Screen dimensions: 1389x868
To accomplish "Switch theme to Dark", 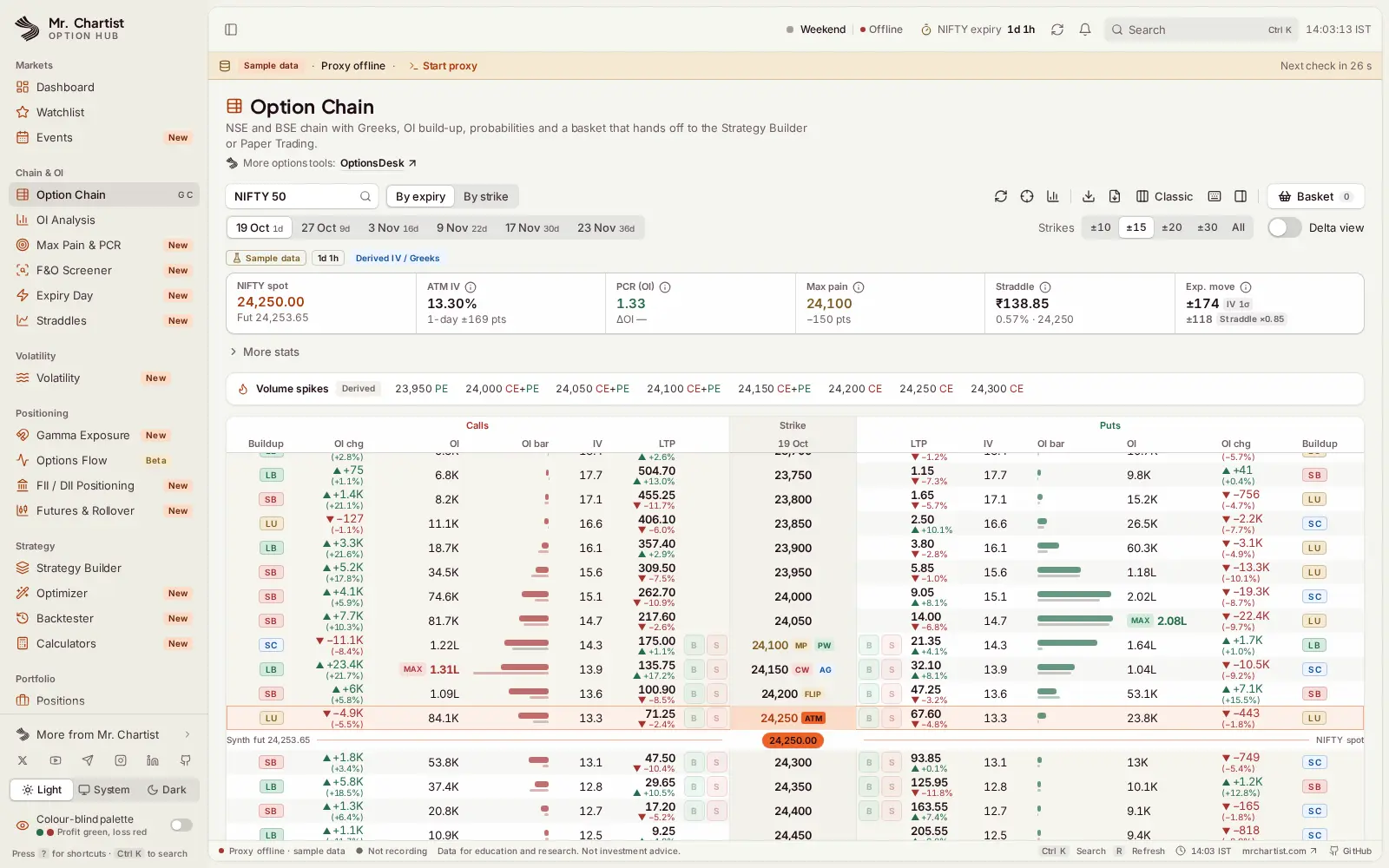I will coord(167,790).
